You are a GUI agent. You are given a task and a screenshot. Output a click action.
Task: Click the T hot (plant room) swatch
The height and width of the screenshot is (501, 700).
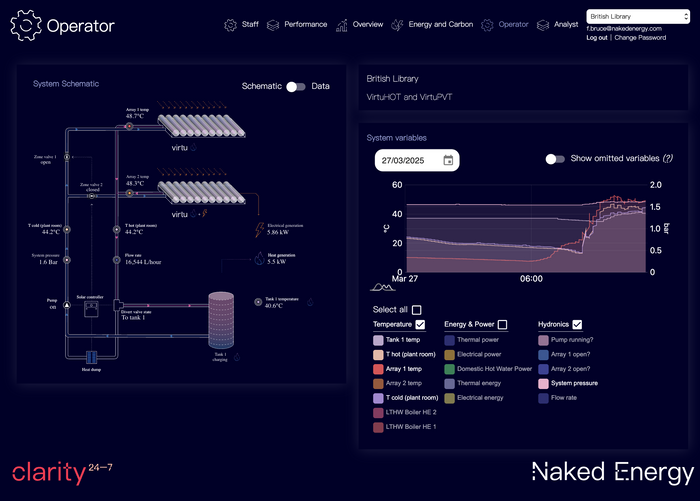[x=378, y=355]
